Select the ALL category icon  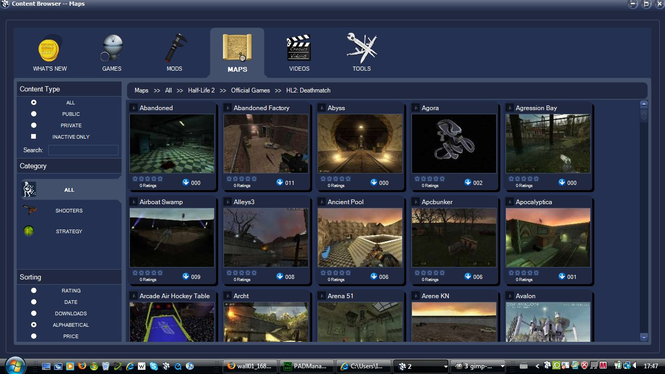29,190
